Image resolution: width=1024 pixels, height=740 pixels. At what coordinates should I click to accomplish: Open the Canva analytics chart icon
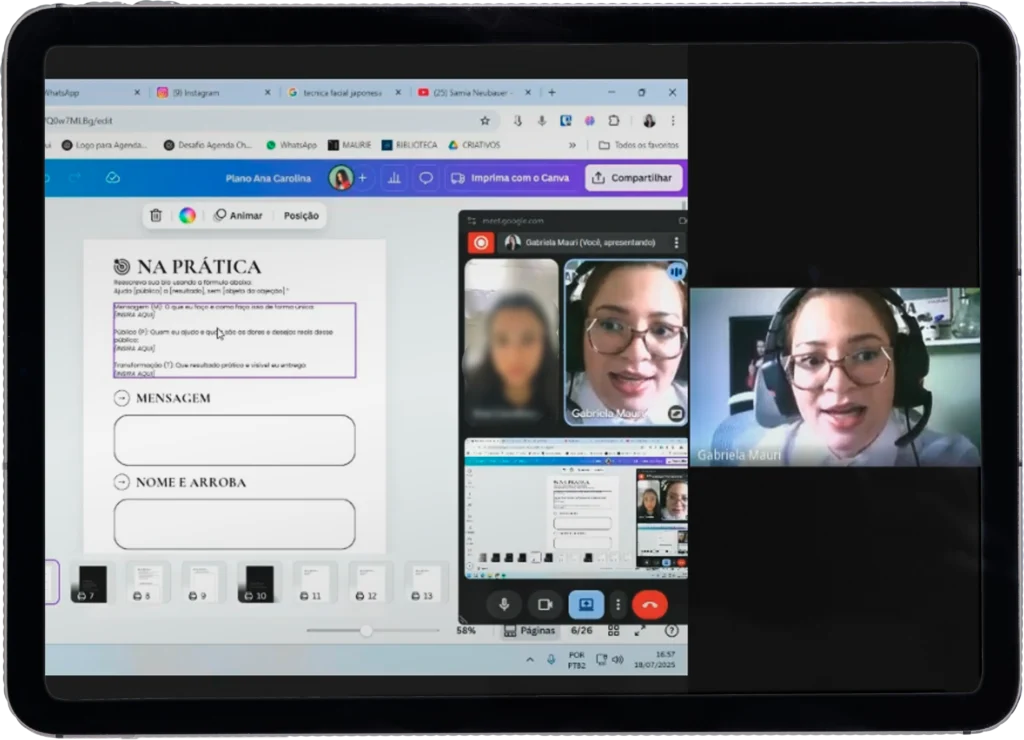394,178
